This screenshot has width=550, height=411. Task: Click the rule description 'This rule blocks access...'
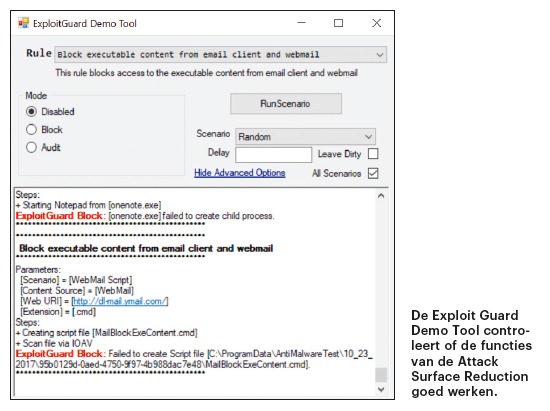(x=206, y=73)
